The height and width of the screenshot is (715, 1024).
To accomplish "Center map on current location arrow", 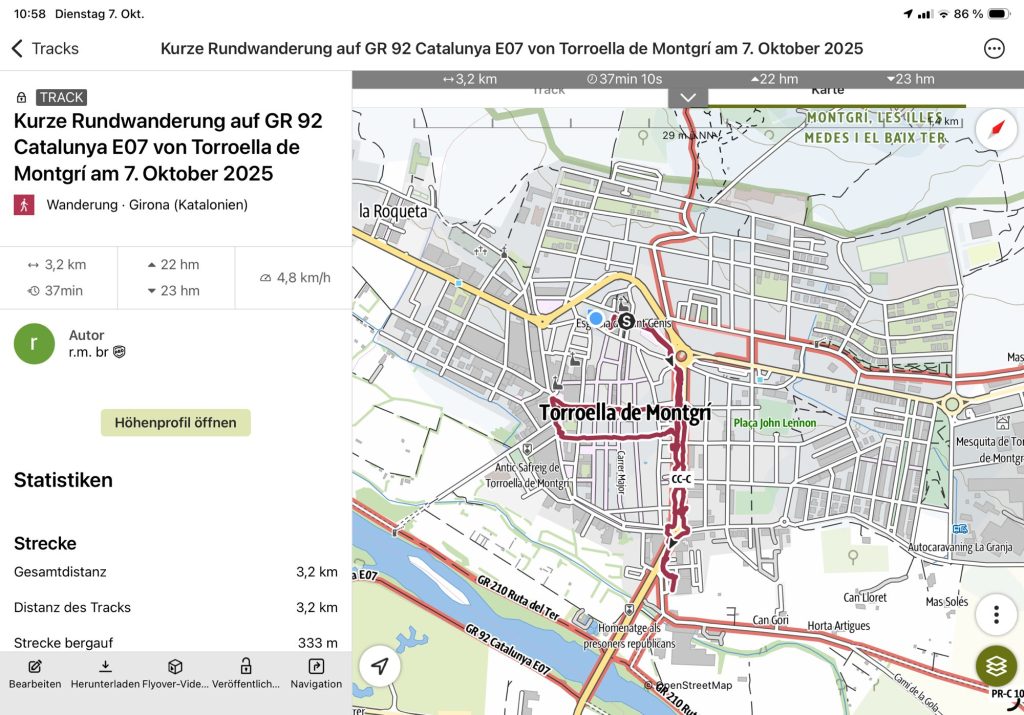I will [380, 667].
